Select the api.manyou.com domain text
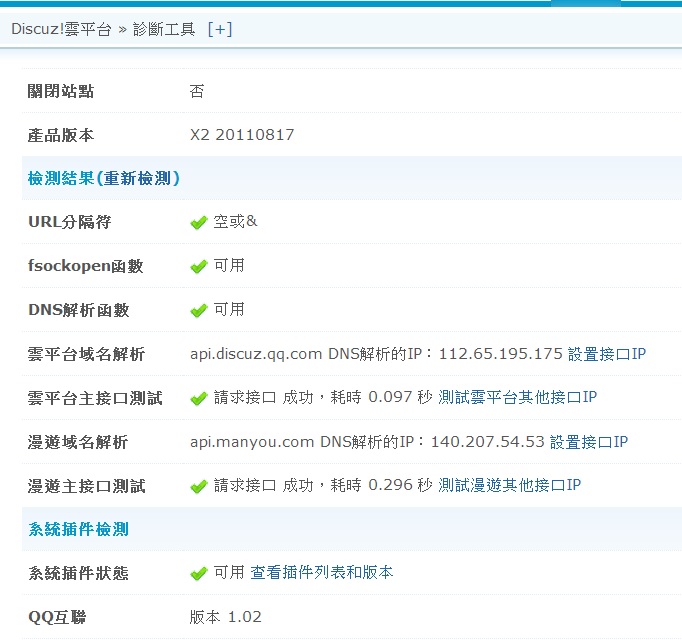Screen dimensions: 682x644 coord(252,442)
